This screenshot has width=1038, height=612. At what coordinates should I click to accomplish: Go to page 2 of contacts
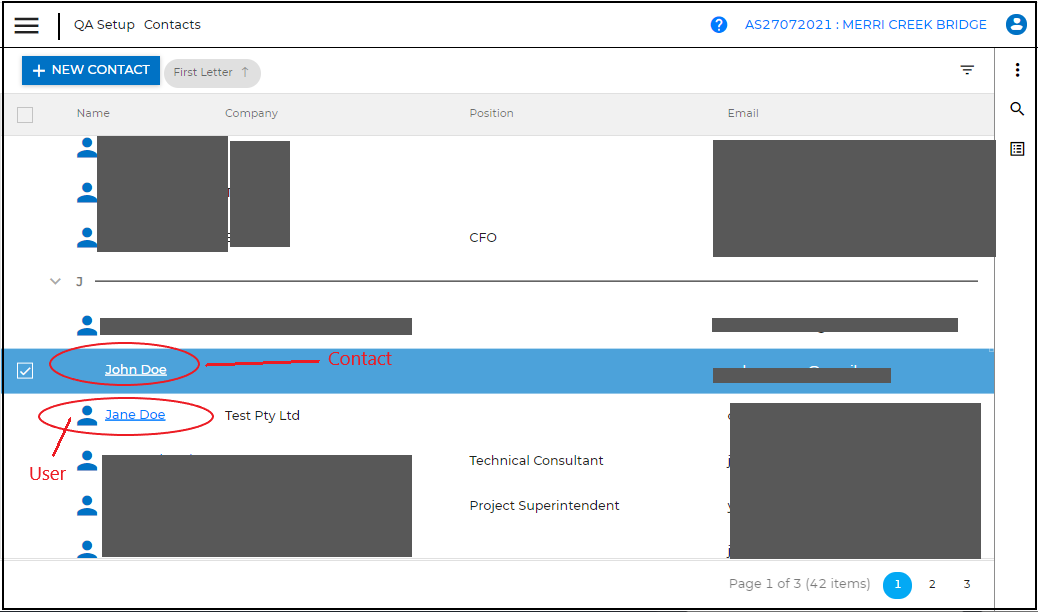click(x=932, y=584)
